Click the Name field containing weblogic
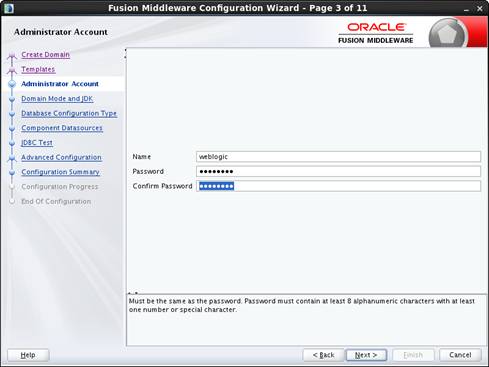 point(338,157)
